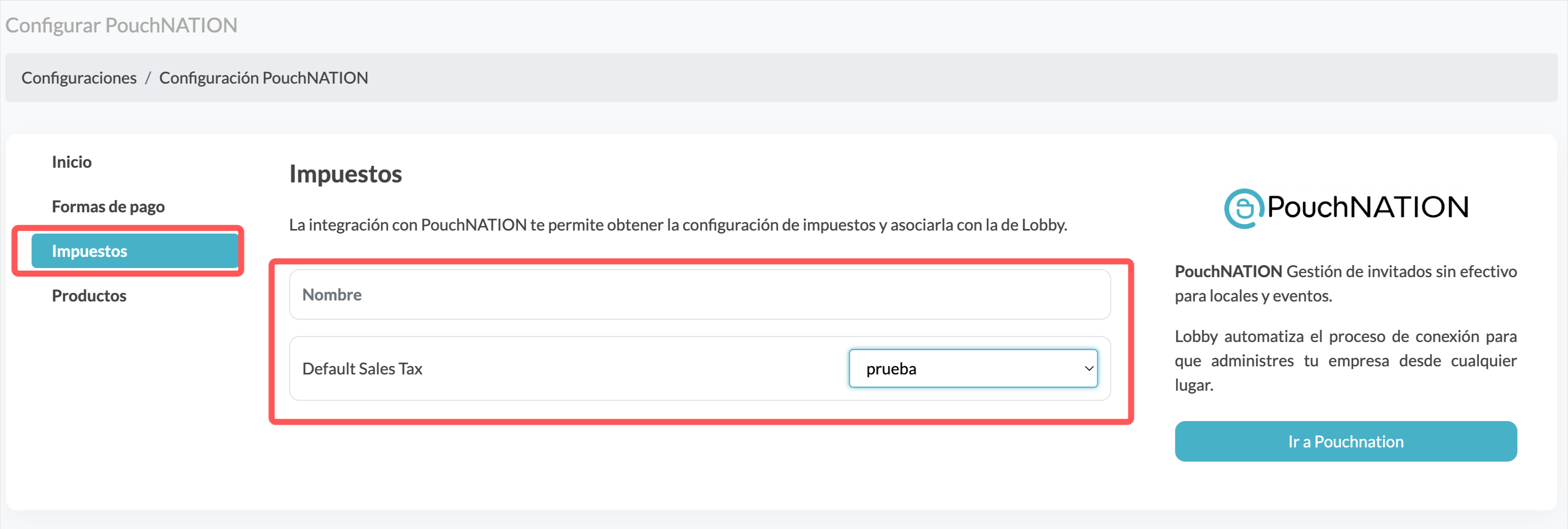Click the dropdown chevron arrow beside prueba
Viewport: 1568px width, 529px height.
(1088, 368)
